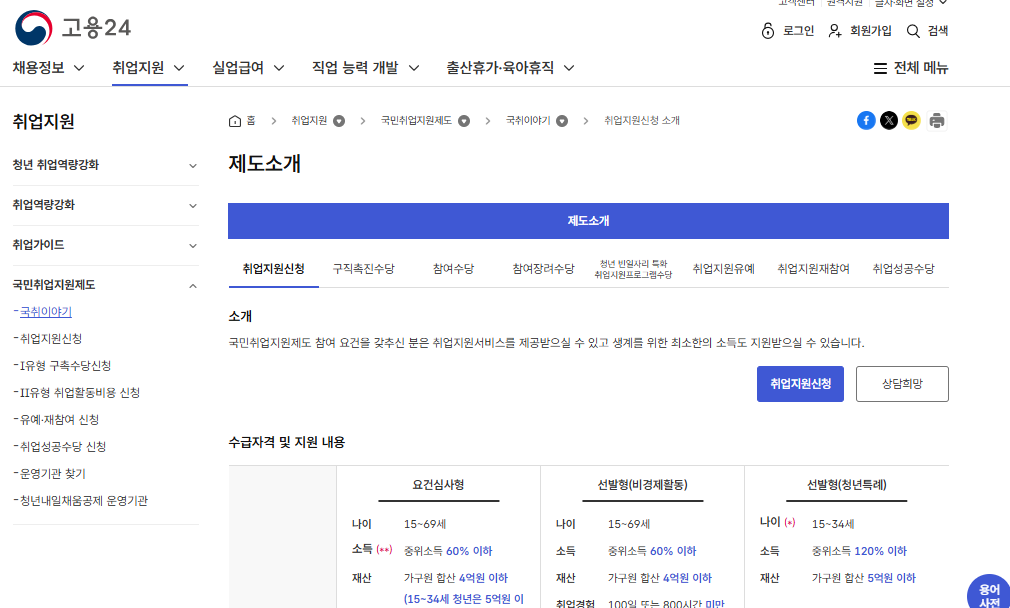Share the page via the Facebook icon
This screenshot has width=1010, height=608.
[866, 120]
